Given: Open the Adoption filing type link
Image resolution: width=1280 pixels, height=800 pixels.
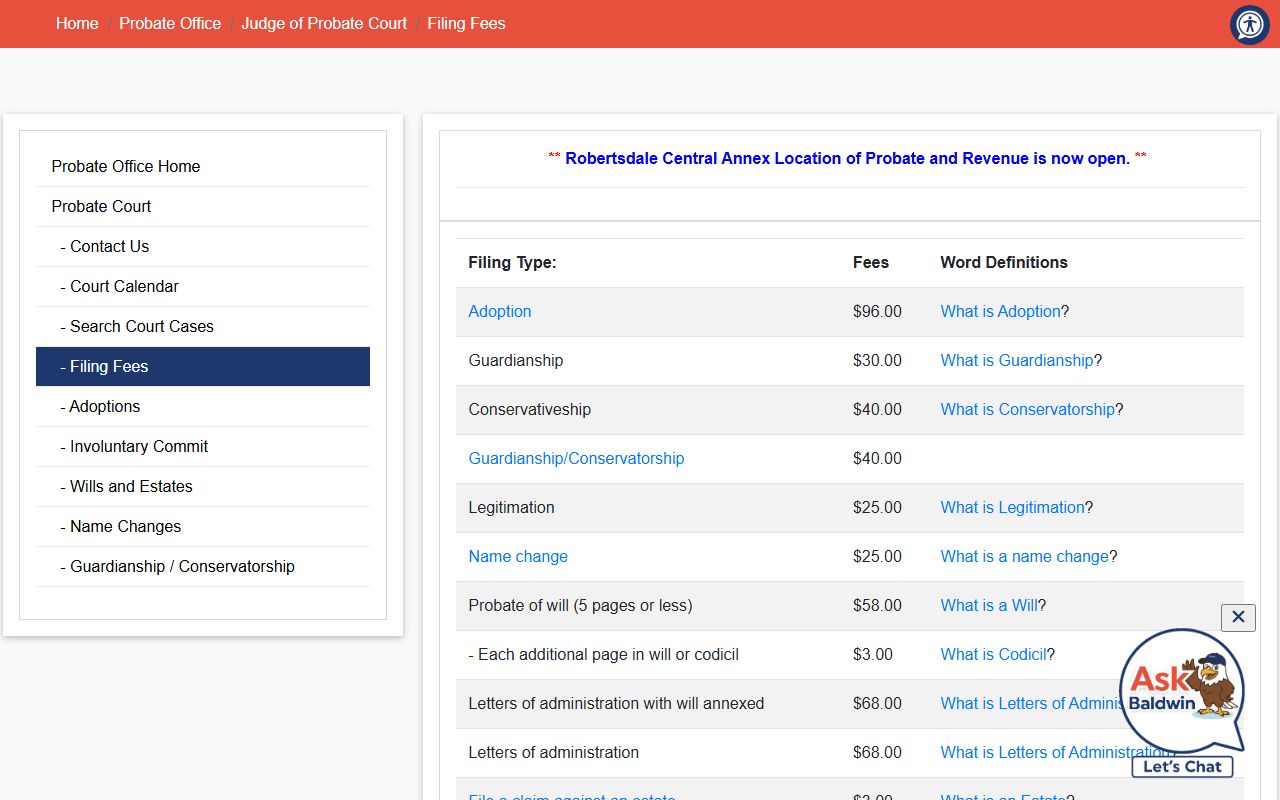Looking at the screenshot, I should (500, 312).
